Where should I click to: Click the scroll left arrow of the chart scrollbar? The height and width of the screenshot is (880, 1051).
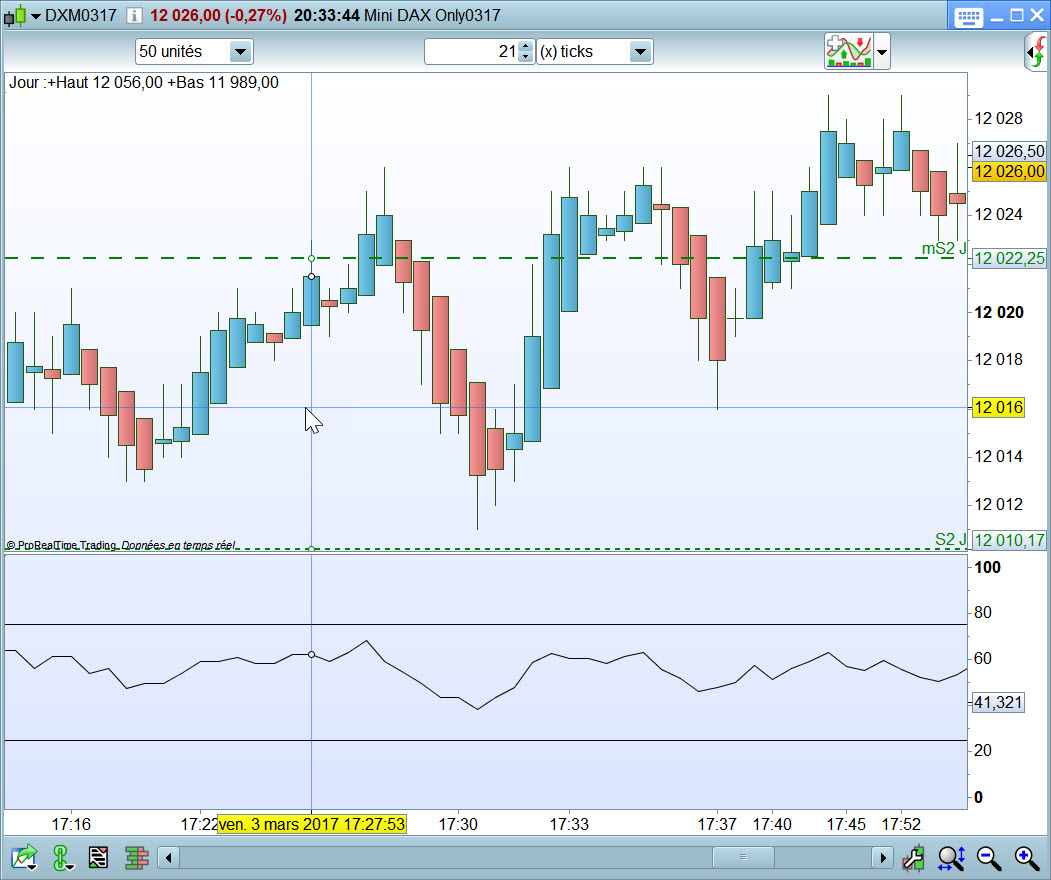(168, 857)
